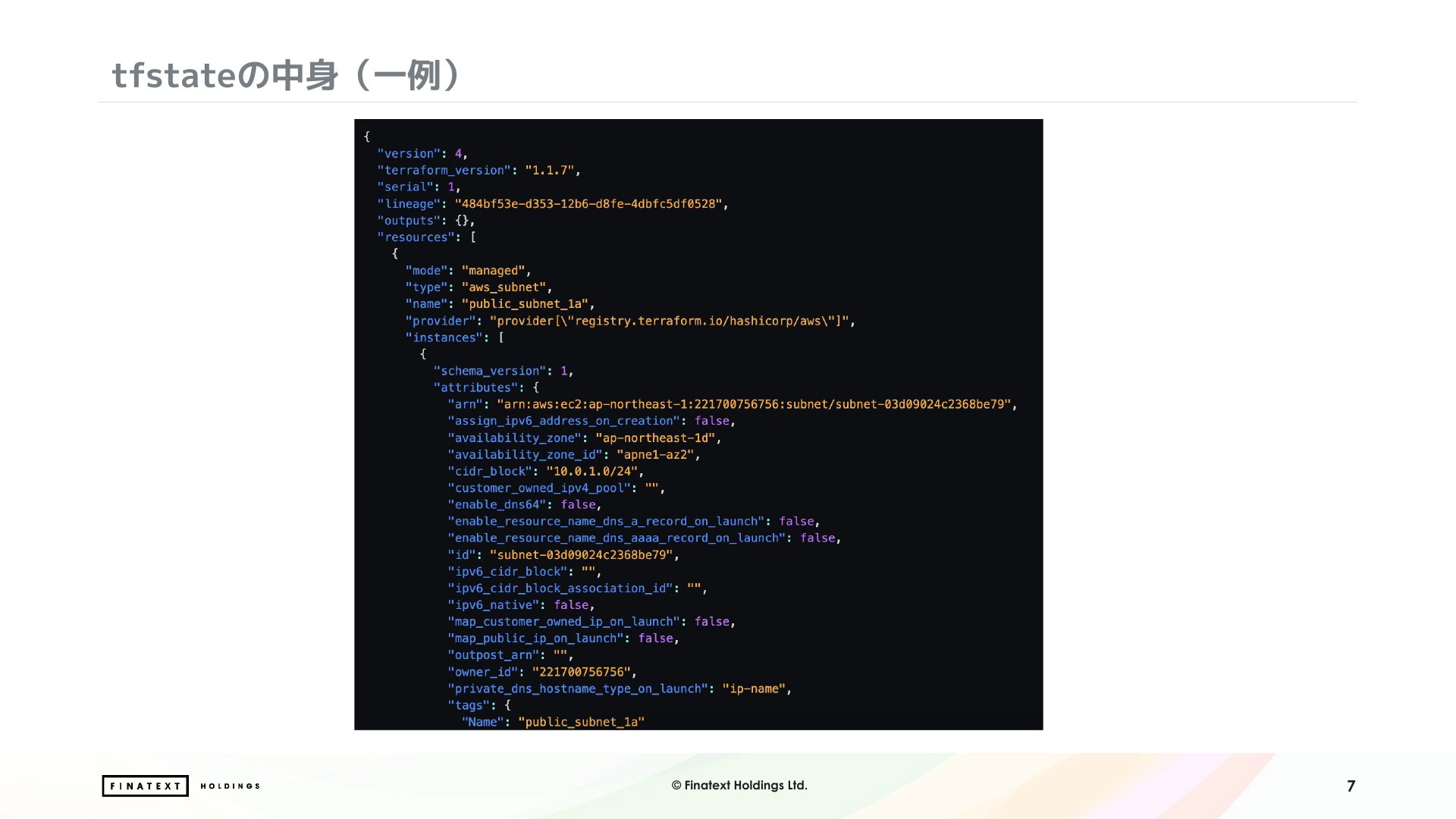Click the "id": "subnet-03d09024c2368be79" line

tap(563, 554)
